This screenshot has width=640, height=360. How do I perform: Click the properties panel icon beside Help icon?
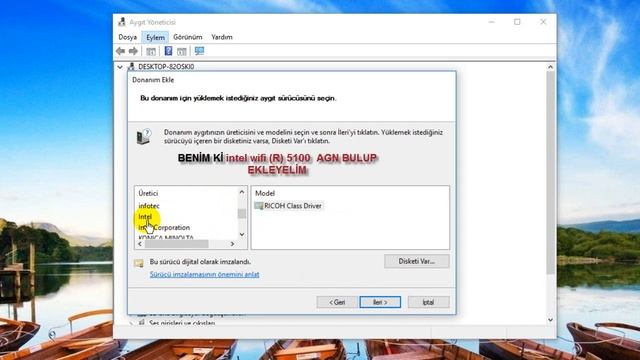click(182, 51)
